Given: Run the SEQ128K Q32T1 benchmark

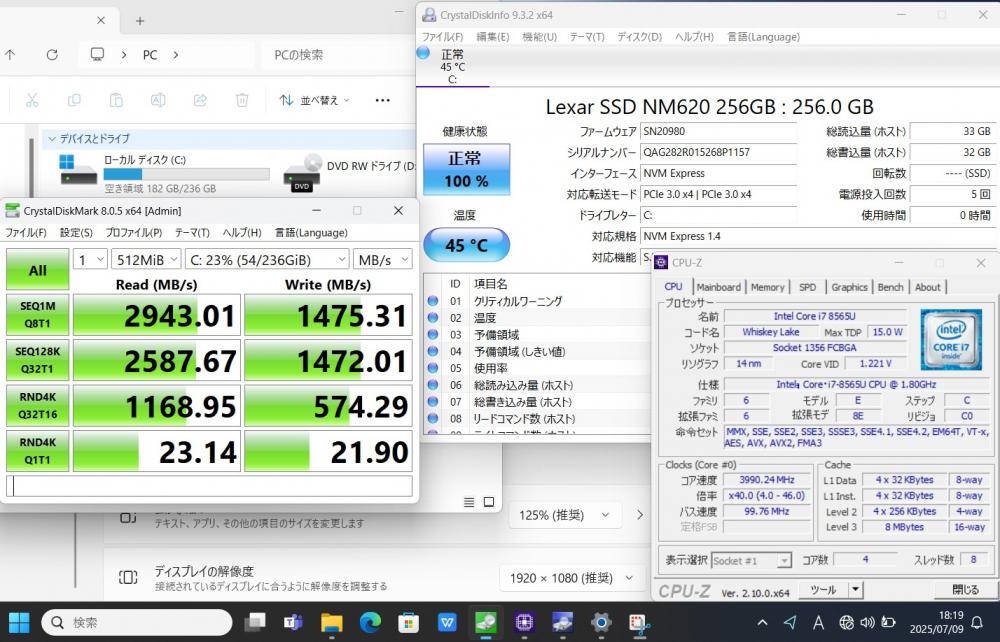Looking at the screenshot, I should pos(38,360).
